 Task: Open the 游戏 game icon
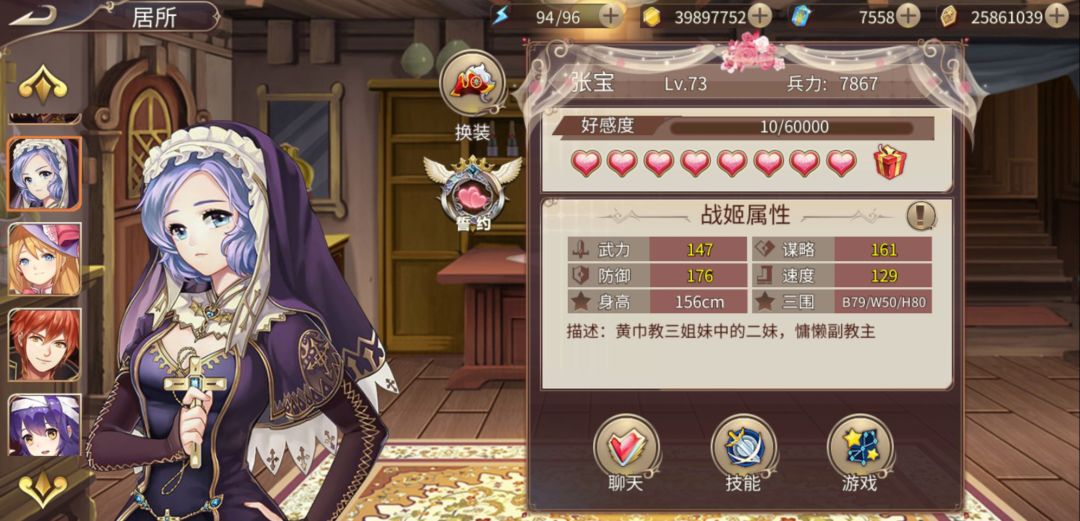[860, 446]
